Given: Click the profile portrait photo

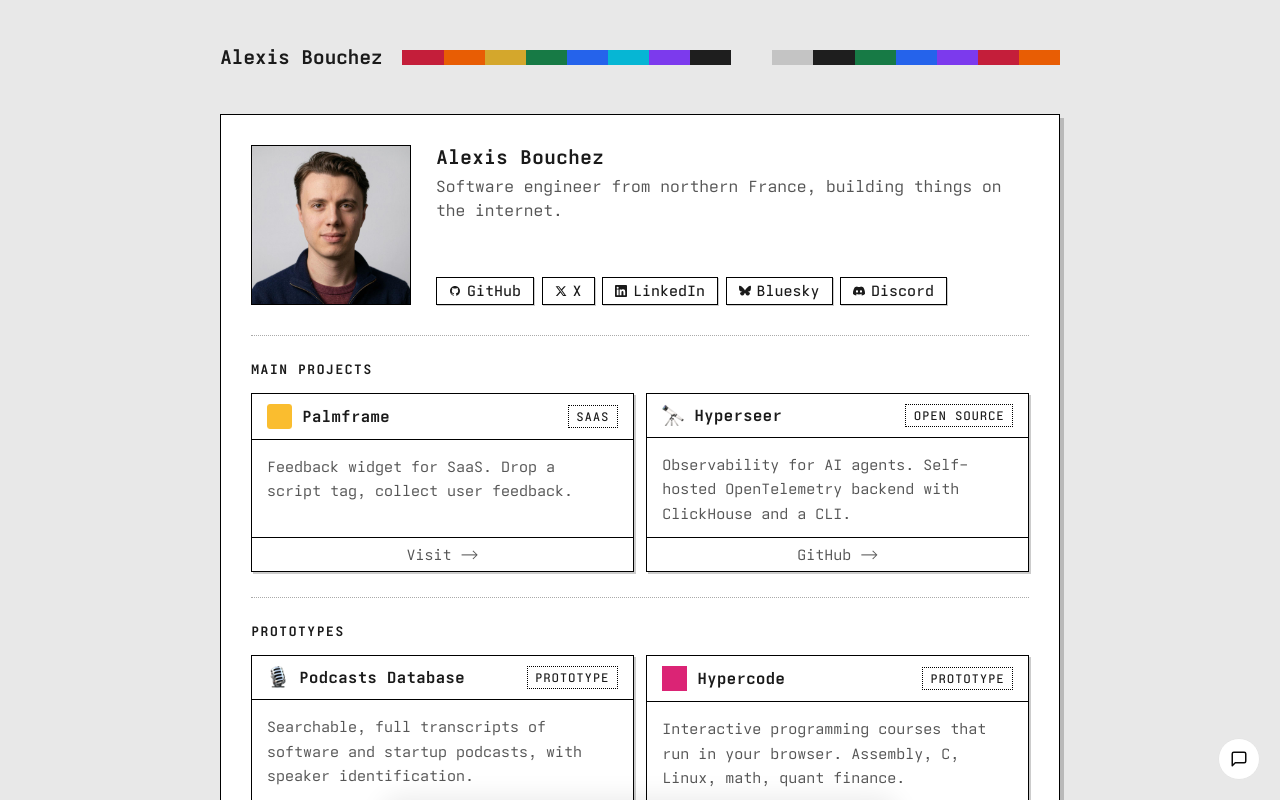Looking at the screenshot, I should (331, 225).
